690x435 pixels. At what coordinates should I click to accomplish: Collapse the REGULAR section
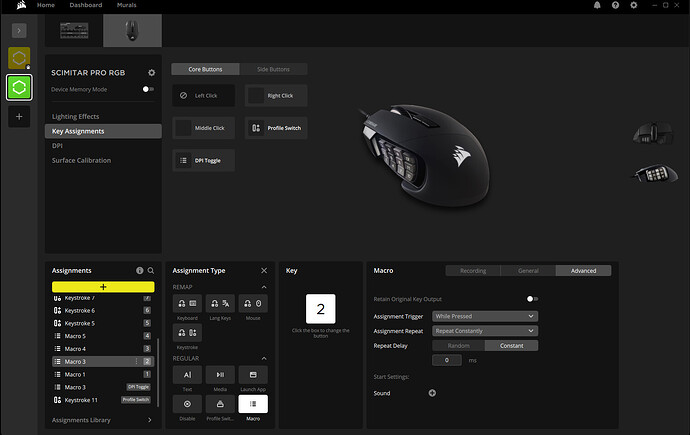(x=264, y=358)
